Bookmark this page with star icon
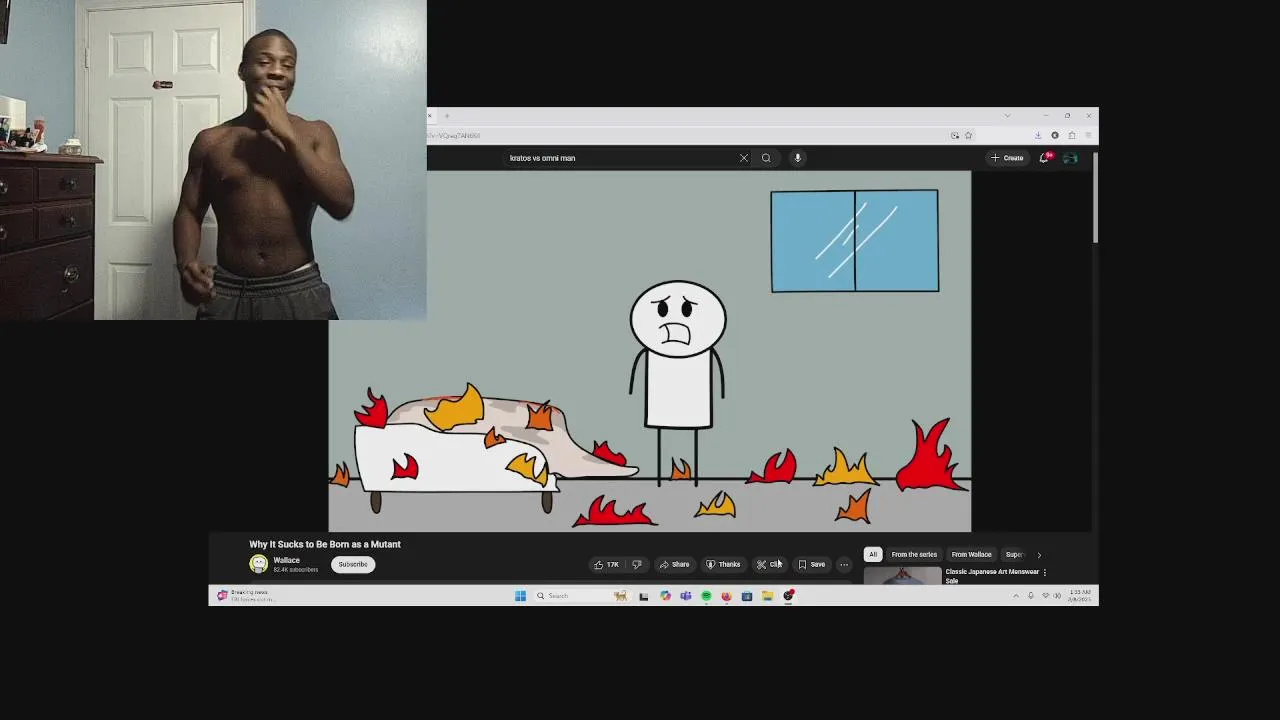 pos(968,135)
